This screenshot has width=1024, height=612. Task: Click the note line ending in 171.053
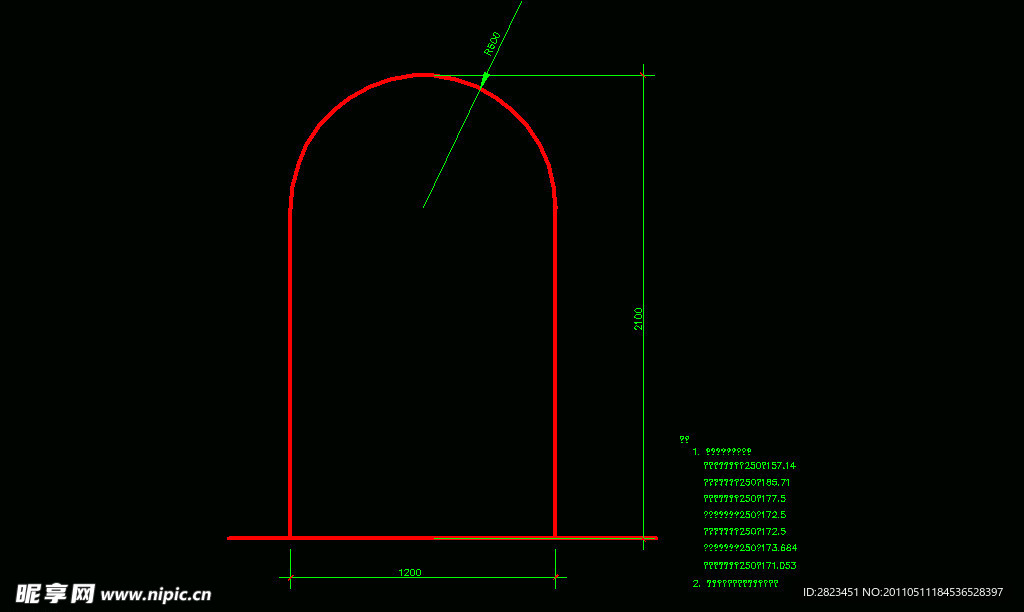[x=750, y=565]
